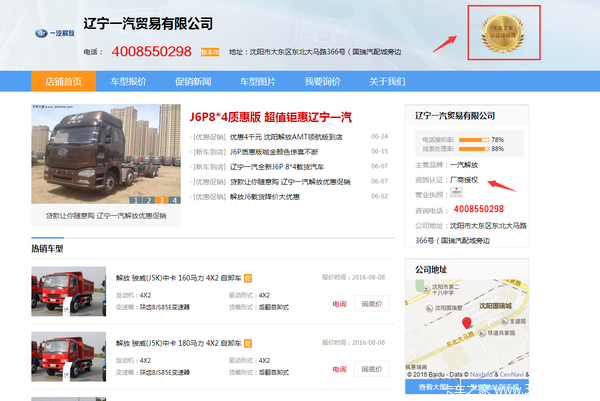600x401 pixels.
Task: Click the 88% lead handling rate bar
Action: coord(474,149)
